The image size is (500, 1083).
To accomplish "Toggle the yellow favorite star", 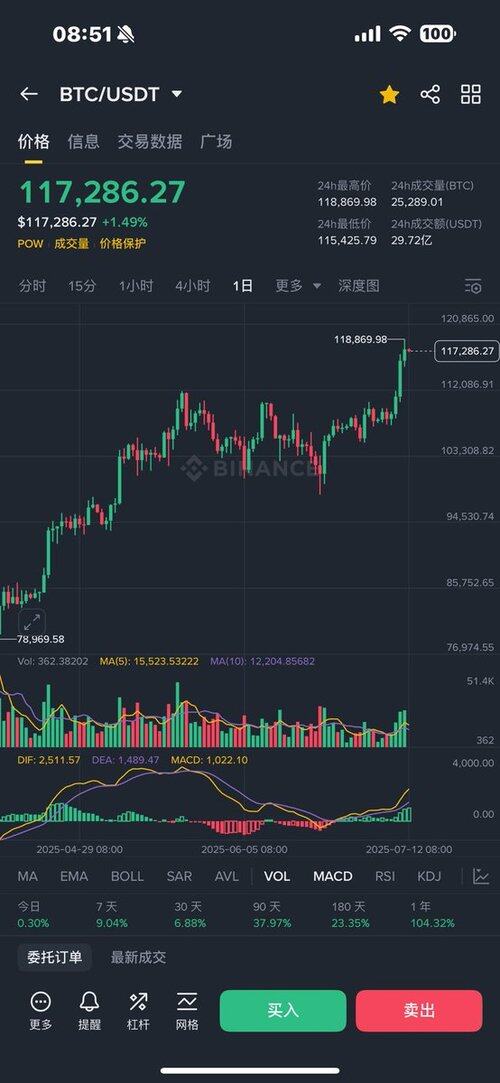I will (x=390, y=95).
